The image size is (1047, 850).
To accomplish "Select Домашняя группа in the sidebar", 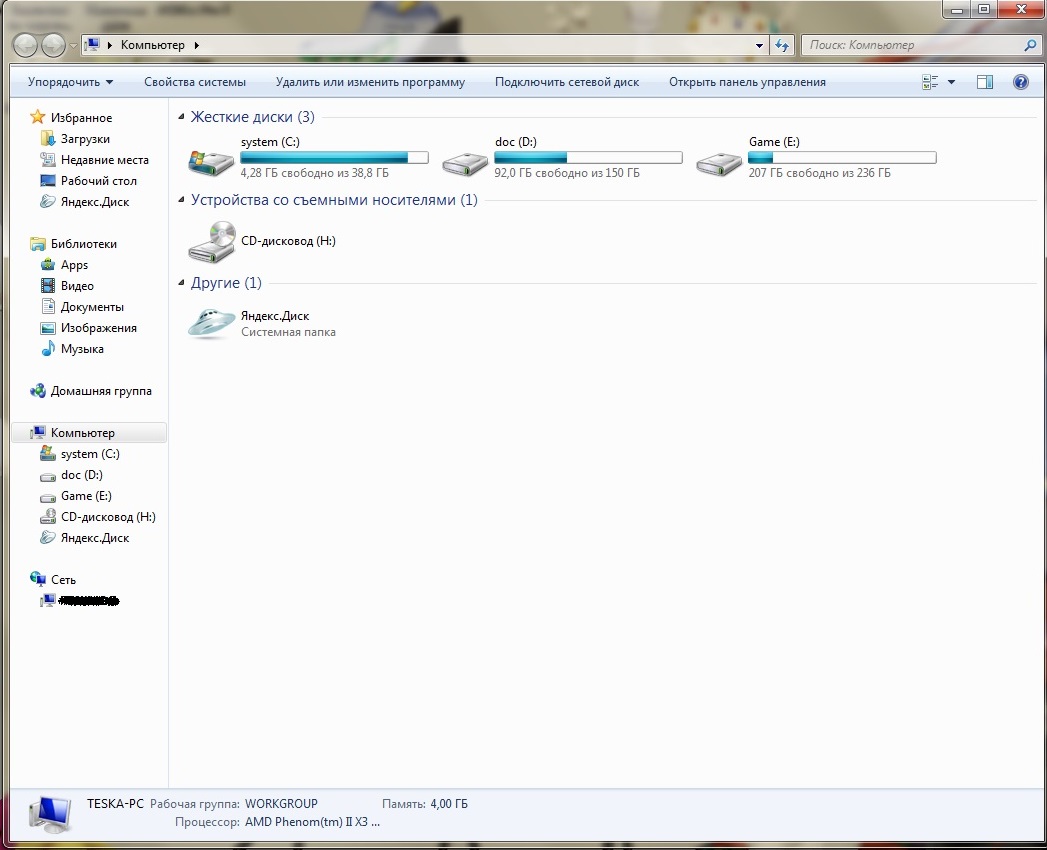I will (101, 391).
